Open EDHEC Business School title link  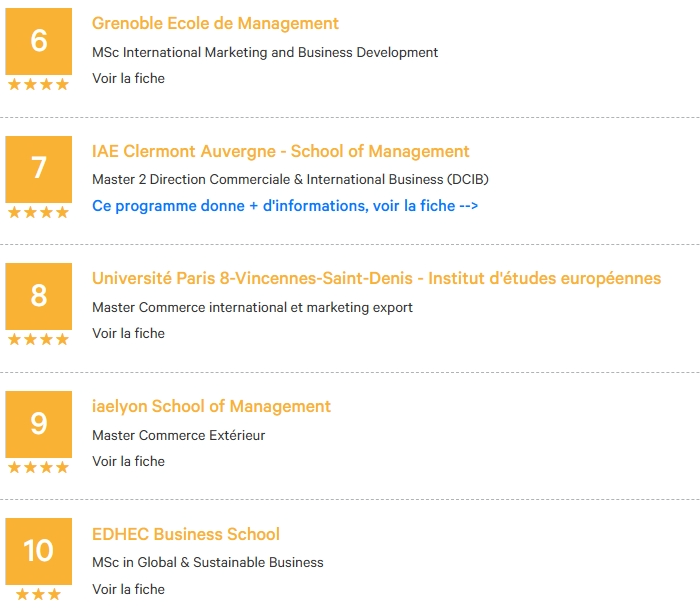(186, 534)
